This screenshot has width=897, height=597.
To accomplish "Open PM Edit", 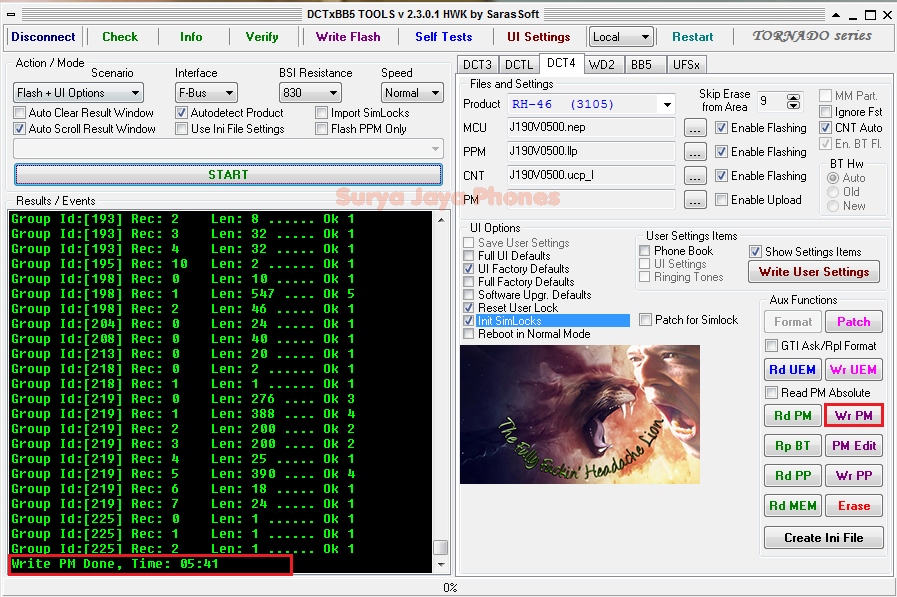I will coord(854,445).
